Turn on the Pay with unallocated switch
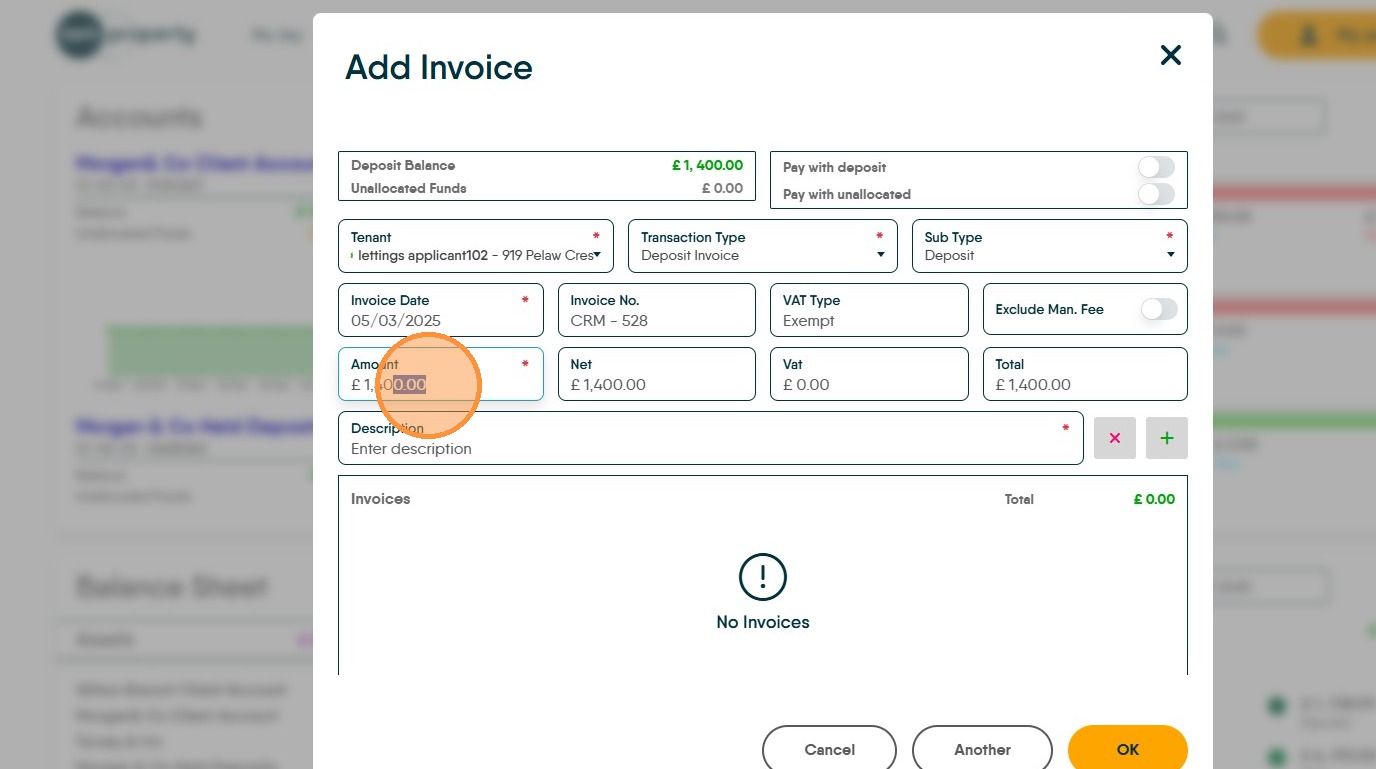Screen dimensions: 1376x769 coord(1156,194)
